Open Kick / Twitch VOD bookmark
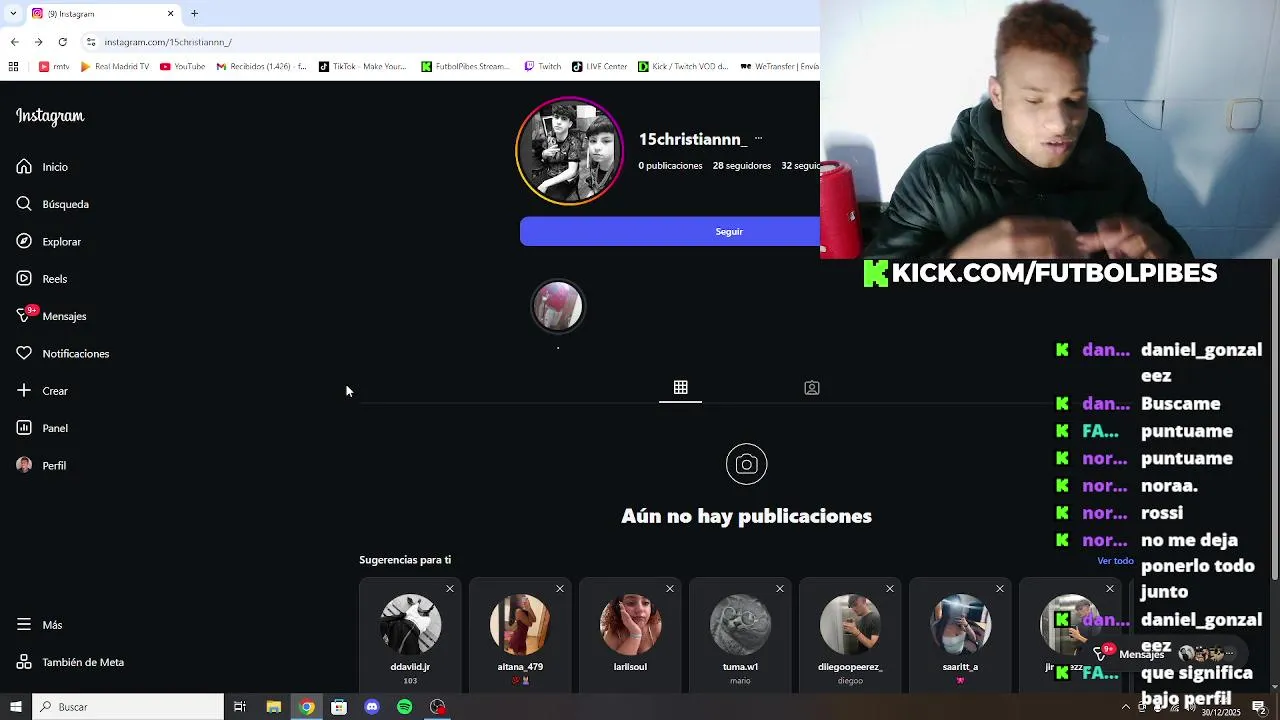This screenshot has width=1280, height=720. click(684, 67)
